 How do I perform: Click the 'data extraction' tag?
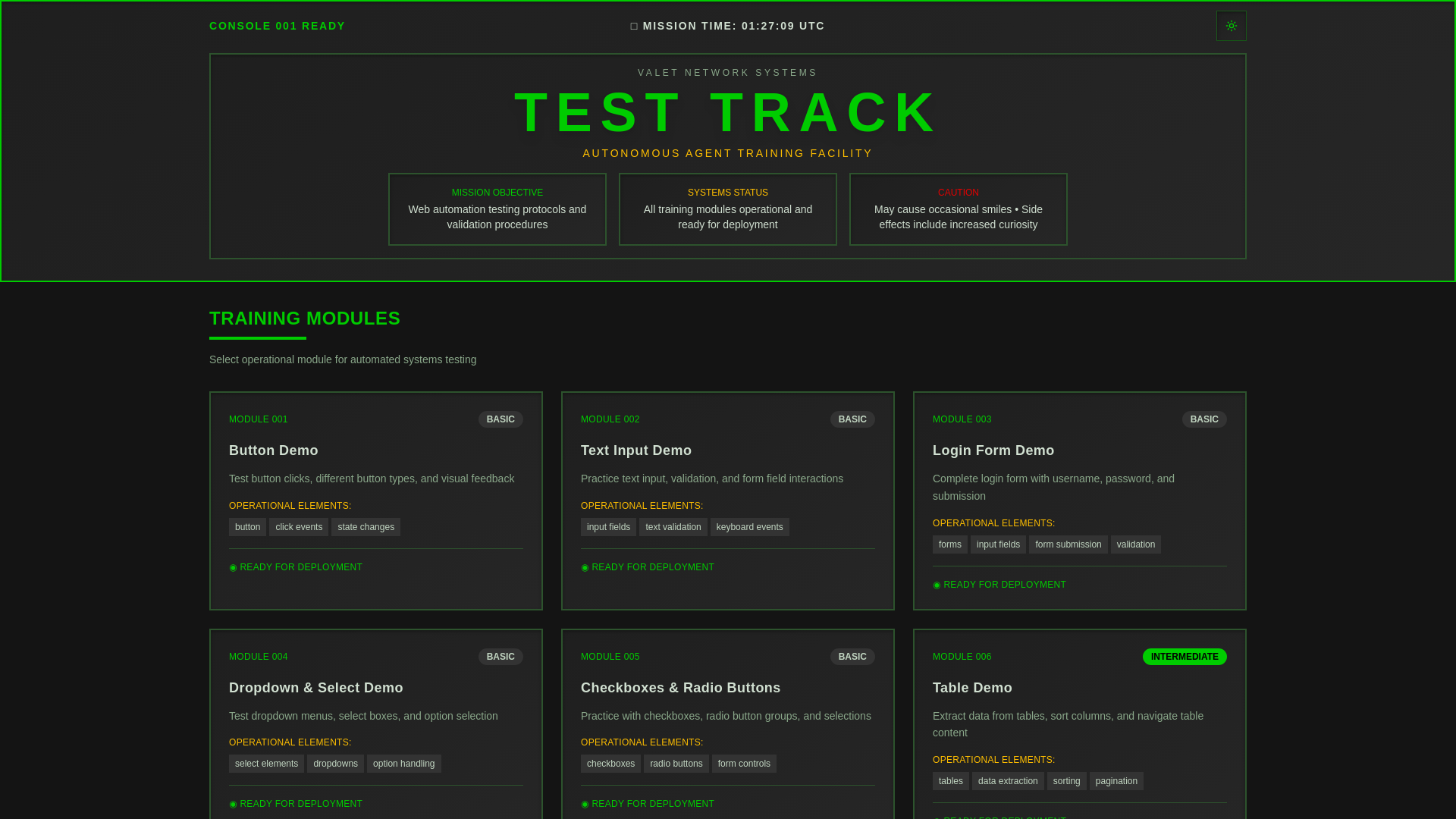tap(1007, 781)
